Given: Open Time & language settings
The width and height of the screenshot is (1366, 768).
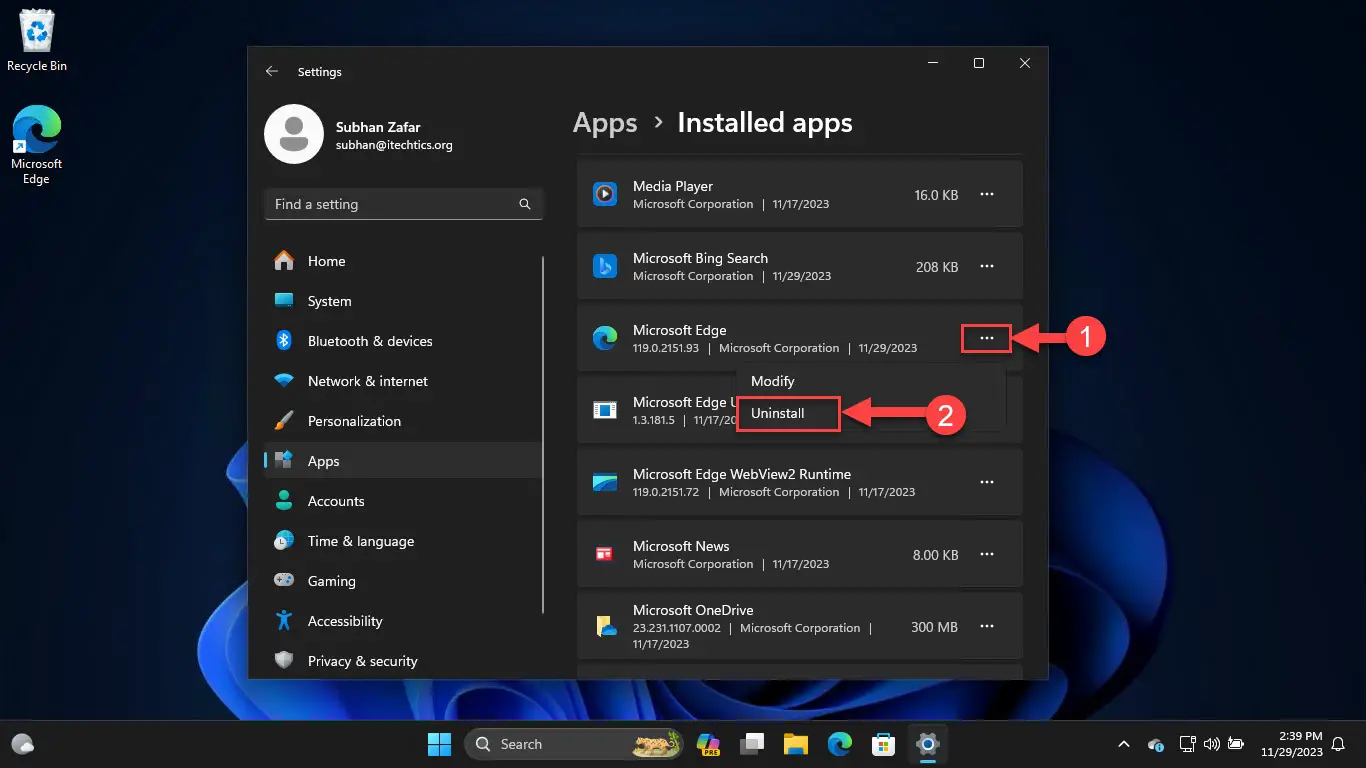Looking at the screenshot, I should pos(403,541).
